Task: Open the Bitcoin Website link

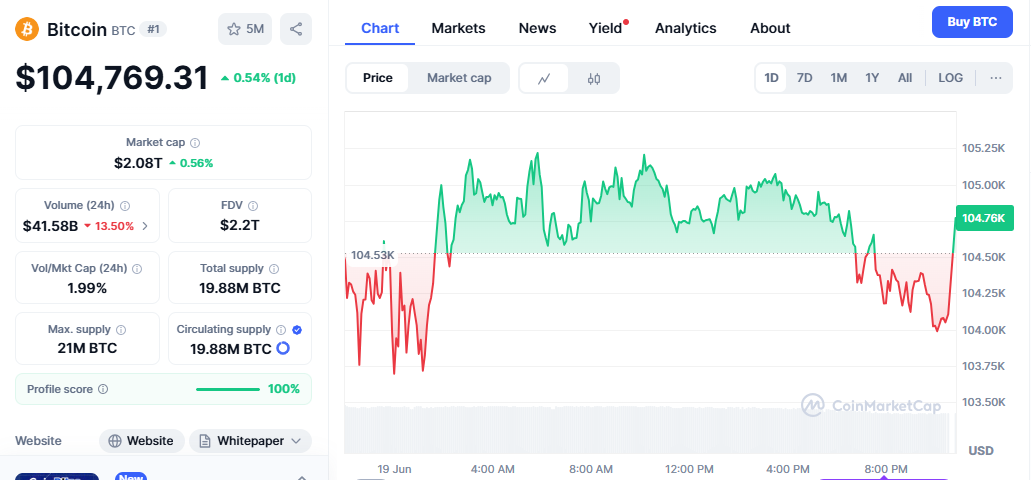Action: click(x=141, y=441)
